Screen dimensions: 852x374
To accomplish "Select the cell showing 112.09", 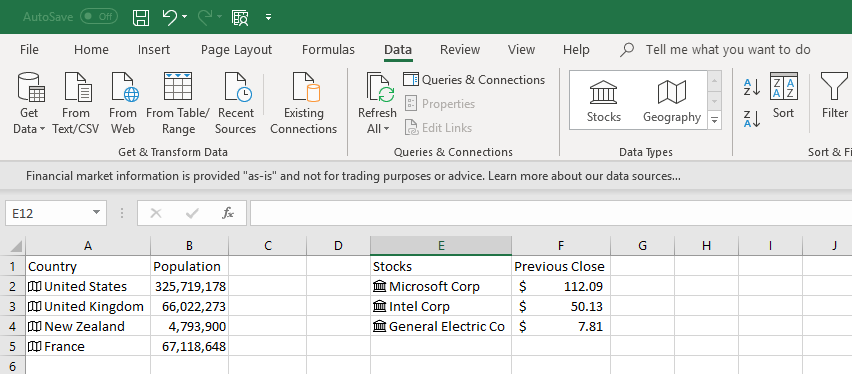I will point(561,286).
